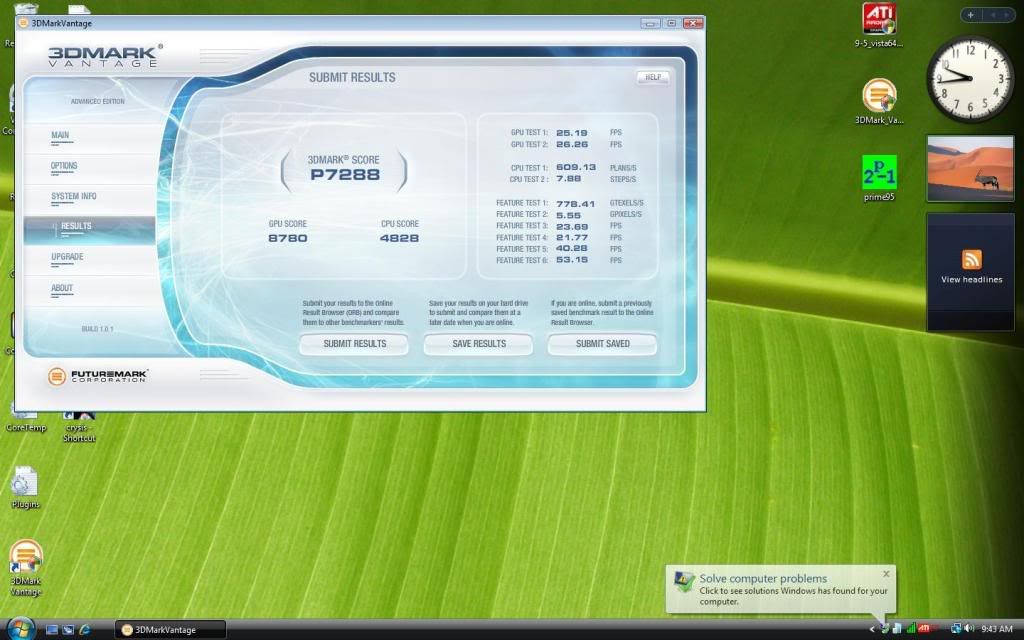The height and width of the screenshot is (640, 1024).
Task: Click Switch between windows in Quick Launch
Action: [68, 630]
